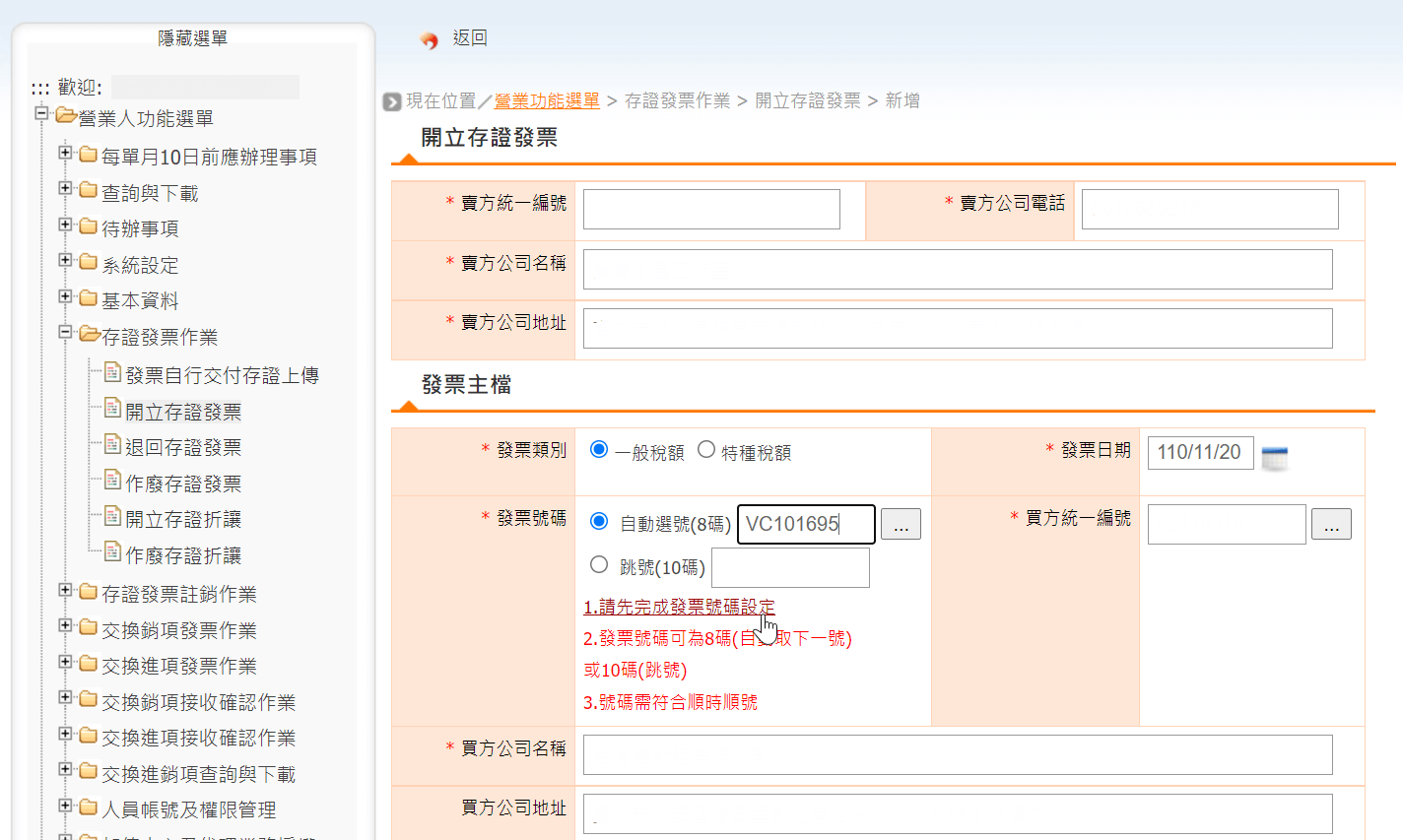
Task: Open 開立存證發票 menu item
Action: click(183, 412)
